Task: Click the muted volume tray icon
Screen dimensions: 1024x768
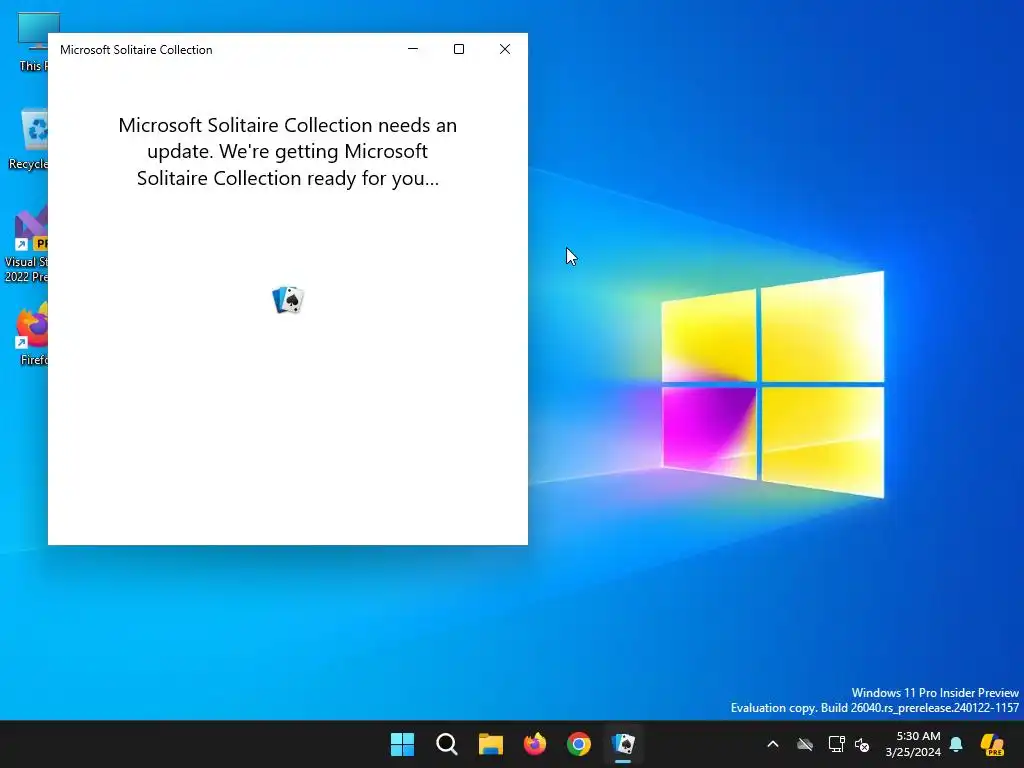Action: coord(862,744)
